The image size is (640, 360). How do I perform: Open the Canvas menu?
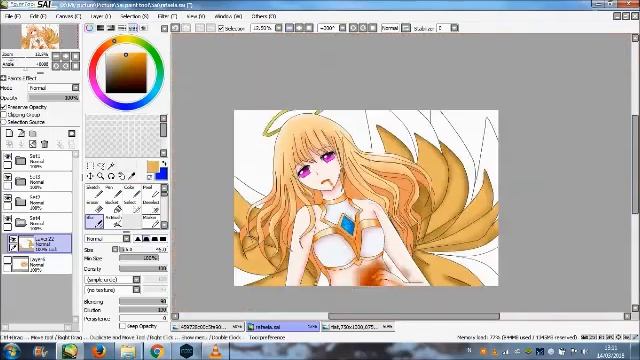[x=68, y=16]
